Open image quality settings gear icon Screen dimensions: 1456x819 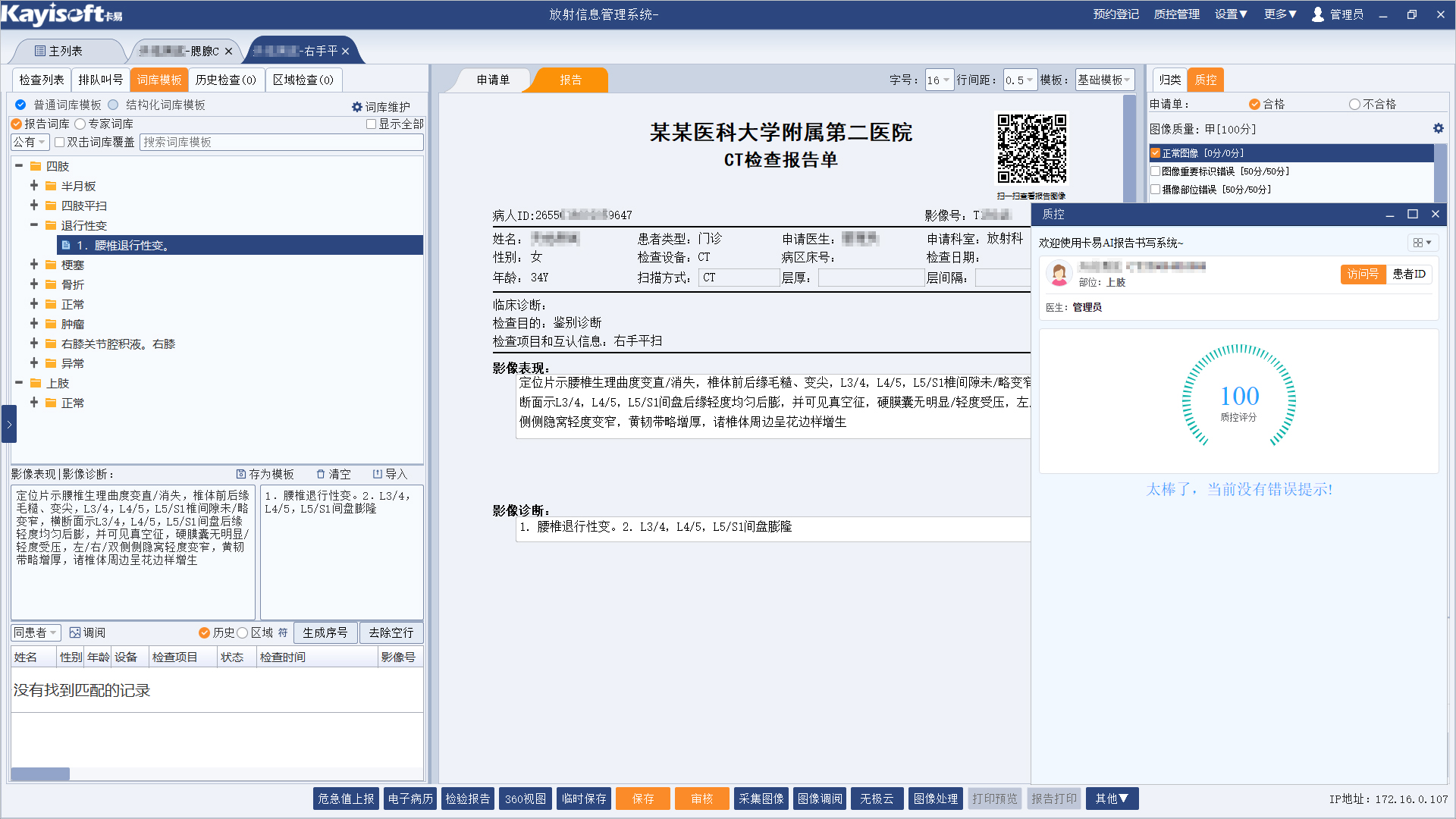[1438, 128]
